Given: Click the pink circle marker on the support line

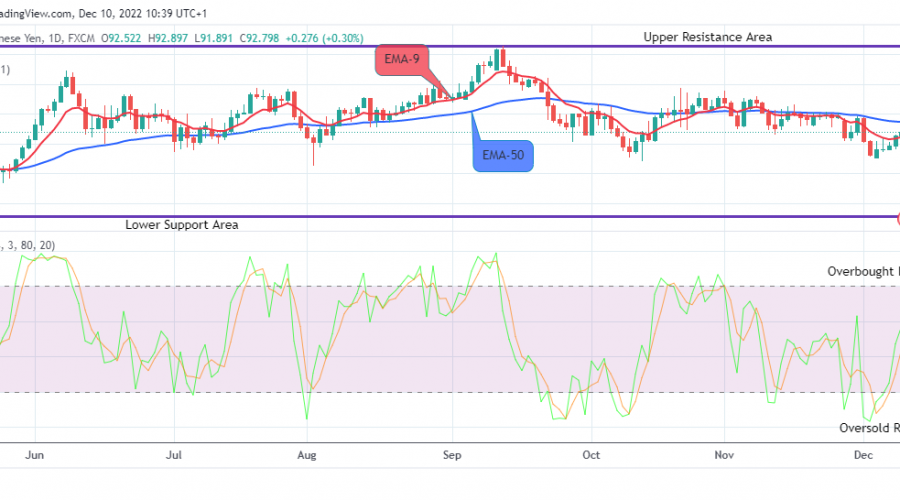Looking at the screenshot, I should pyautogui.click(x=896, y=218).
